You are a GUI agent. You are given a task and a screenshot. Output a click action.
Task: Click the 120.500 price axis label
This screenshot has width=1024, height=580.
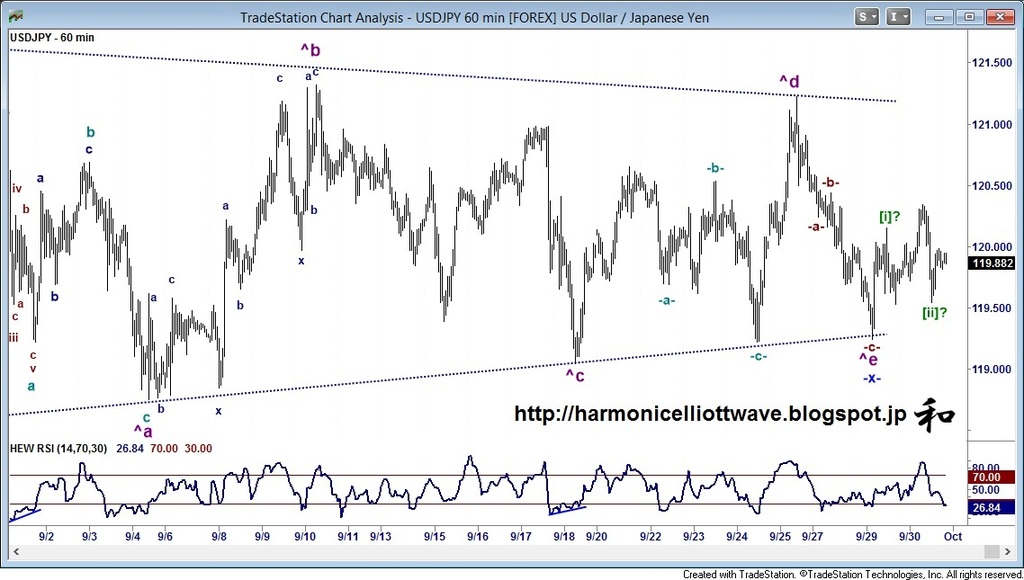991,186
